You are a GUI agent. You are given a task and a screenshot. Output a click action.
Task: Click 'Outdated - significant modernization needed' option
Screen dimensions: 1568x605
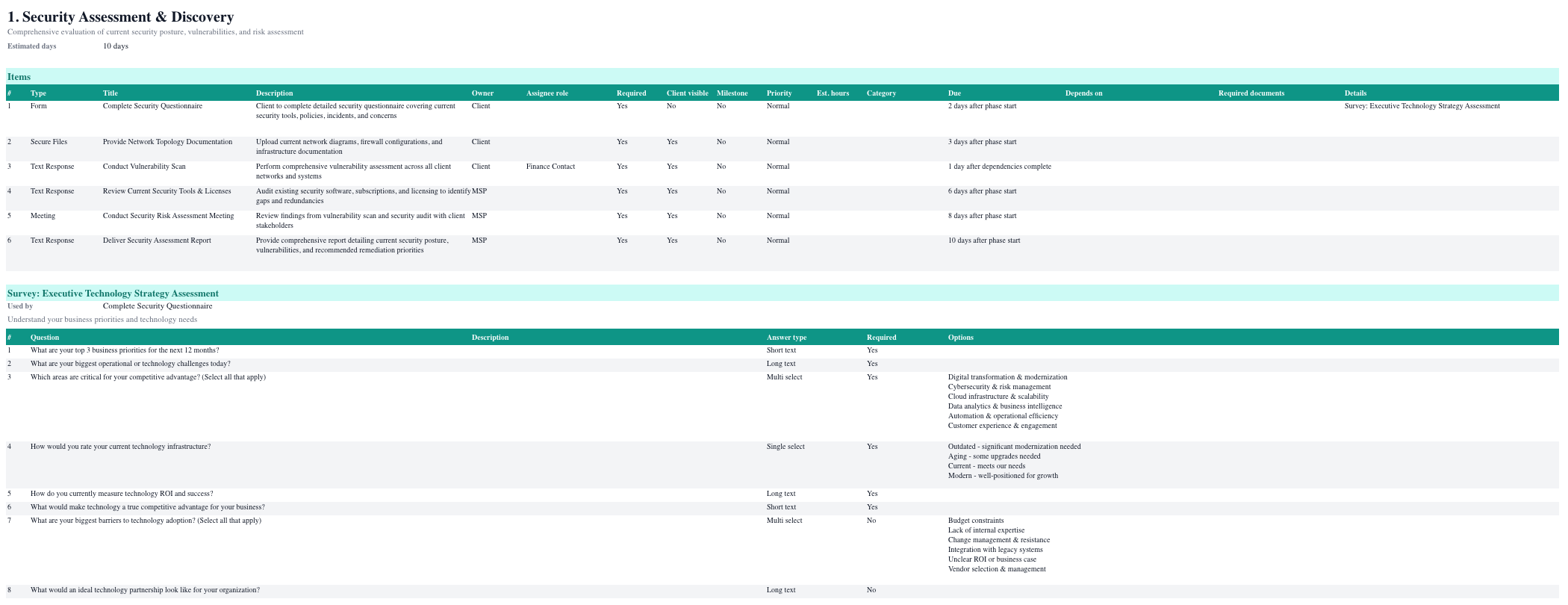click(x=1014, y=447)
